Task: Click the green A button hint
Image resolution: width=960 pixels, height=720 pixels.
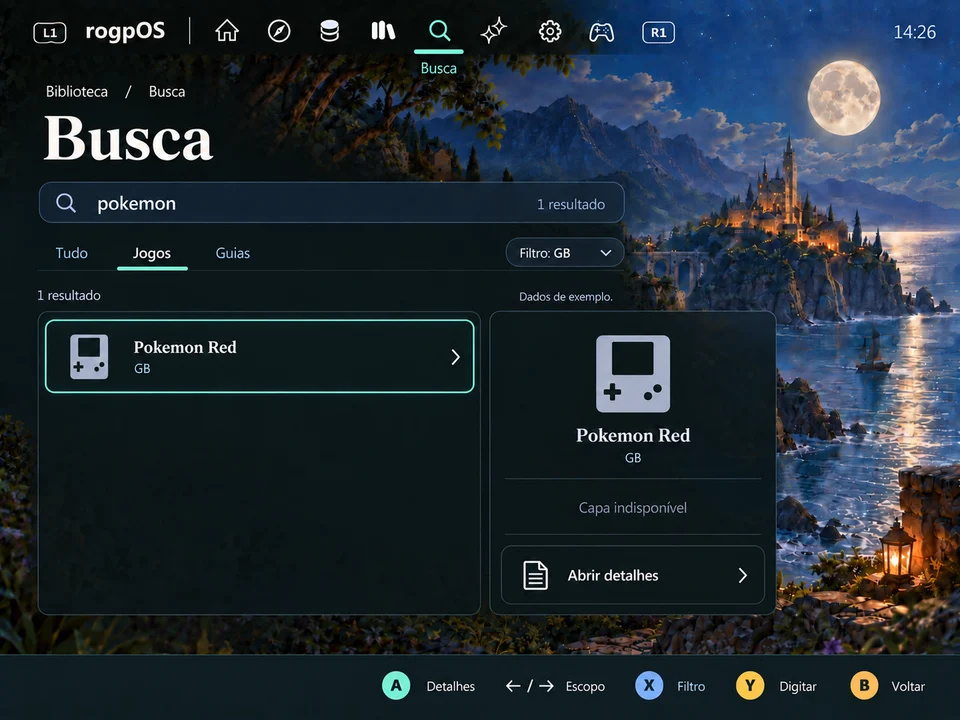Action: tap(396, 686)
